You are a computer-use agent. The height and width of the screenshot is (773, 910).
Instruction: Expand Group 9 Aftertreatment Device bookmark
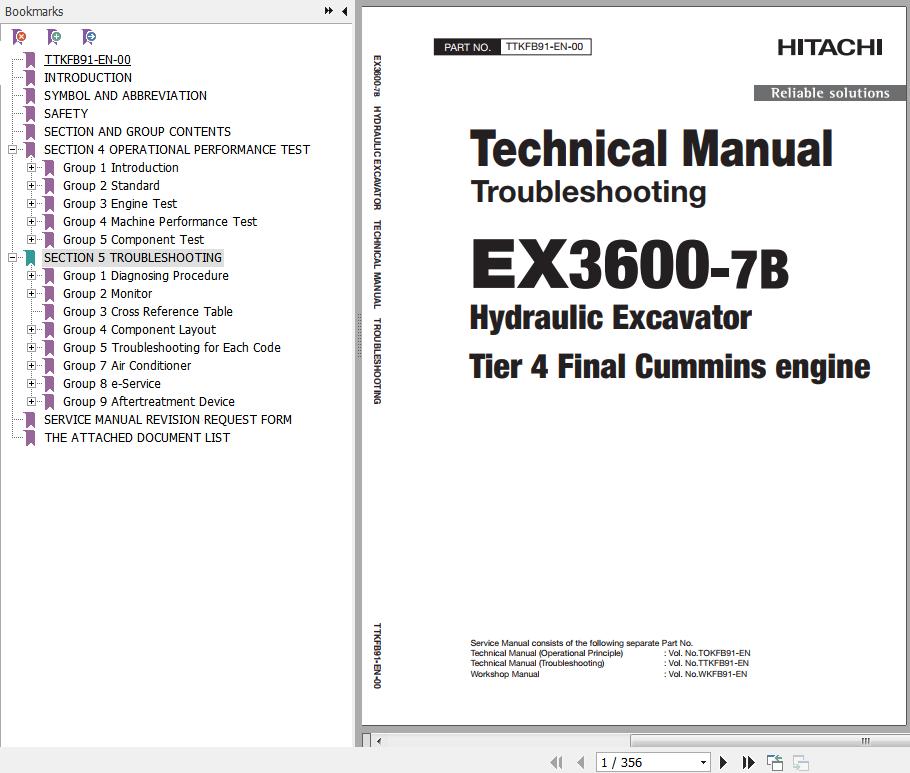coord(31,402)
